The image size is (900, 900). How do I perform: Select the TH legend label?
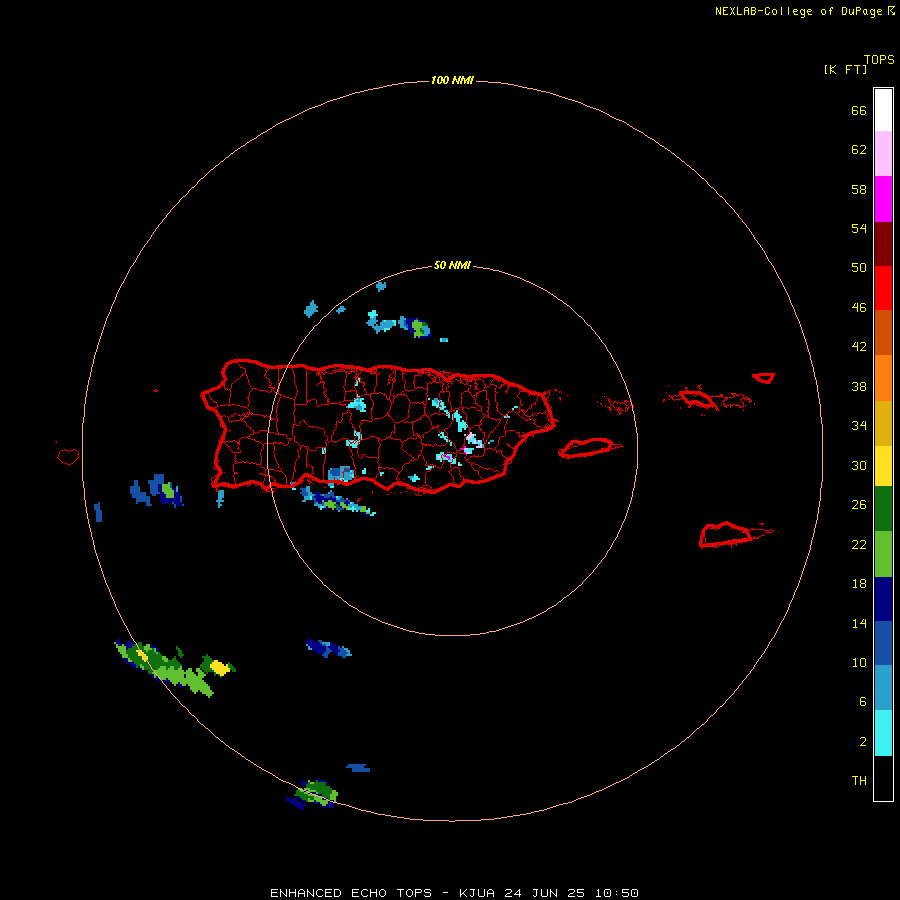click(859, 781)
